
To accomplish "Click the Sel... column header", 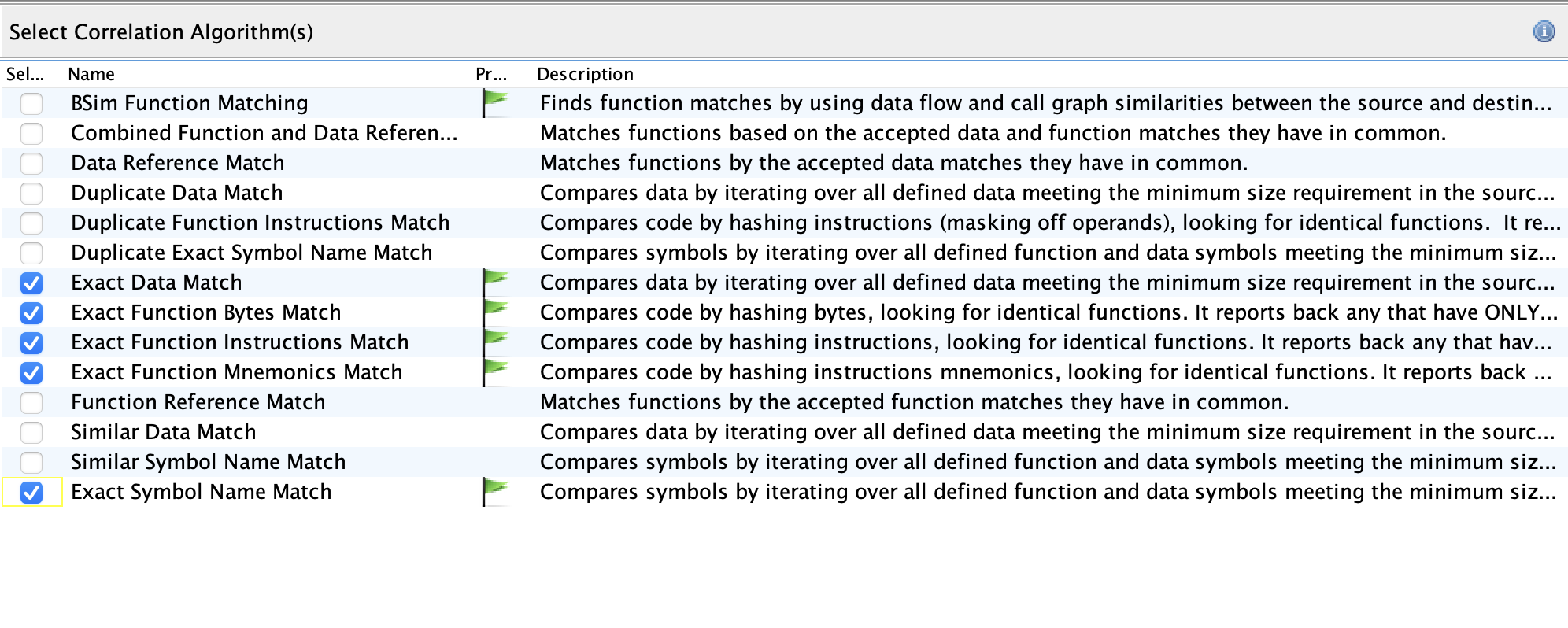I will click(25, 74).
